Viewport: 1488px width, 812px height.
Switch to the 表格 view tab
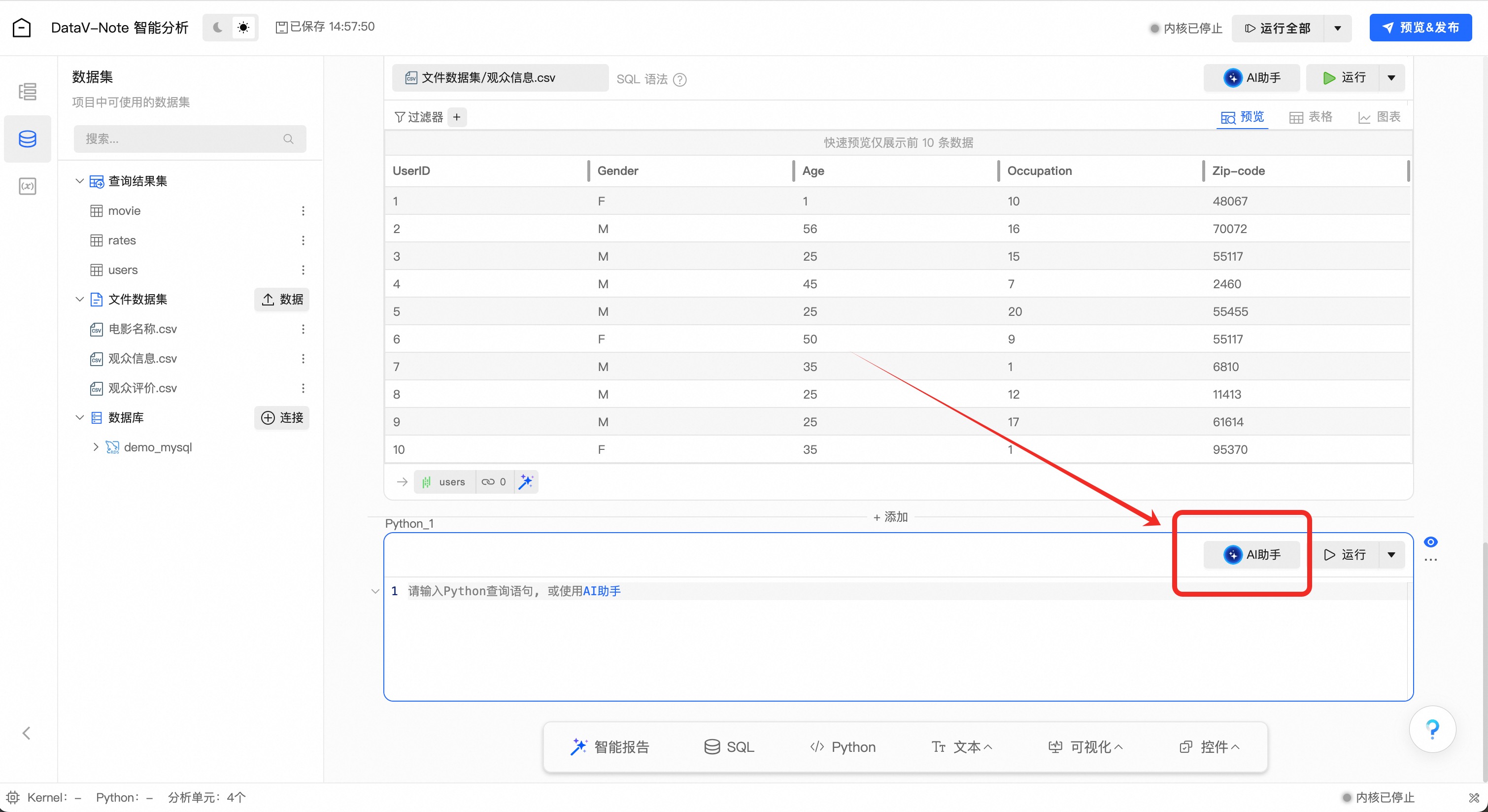(1311, 117)
